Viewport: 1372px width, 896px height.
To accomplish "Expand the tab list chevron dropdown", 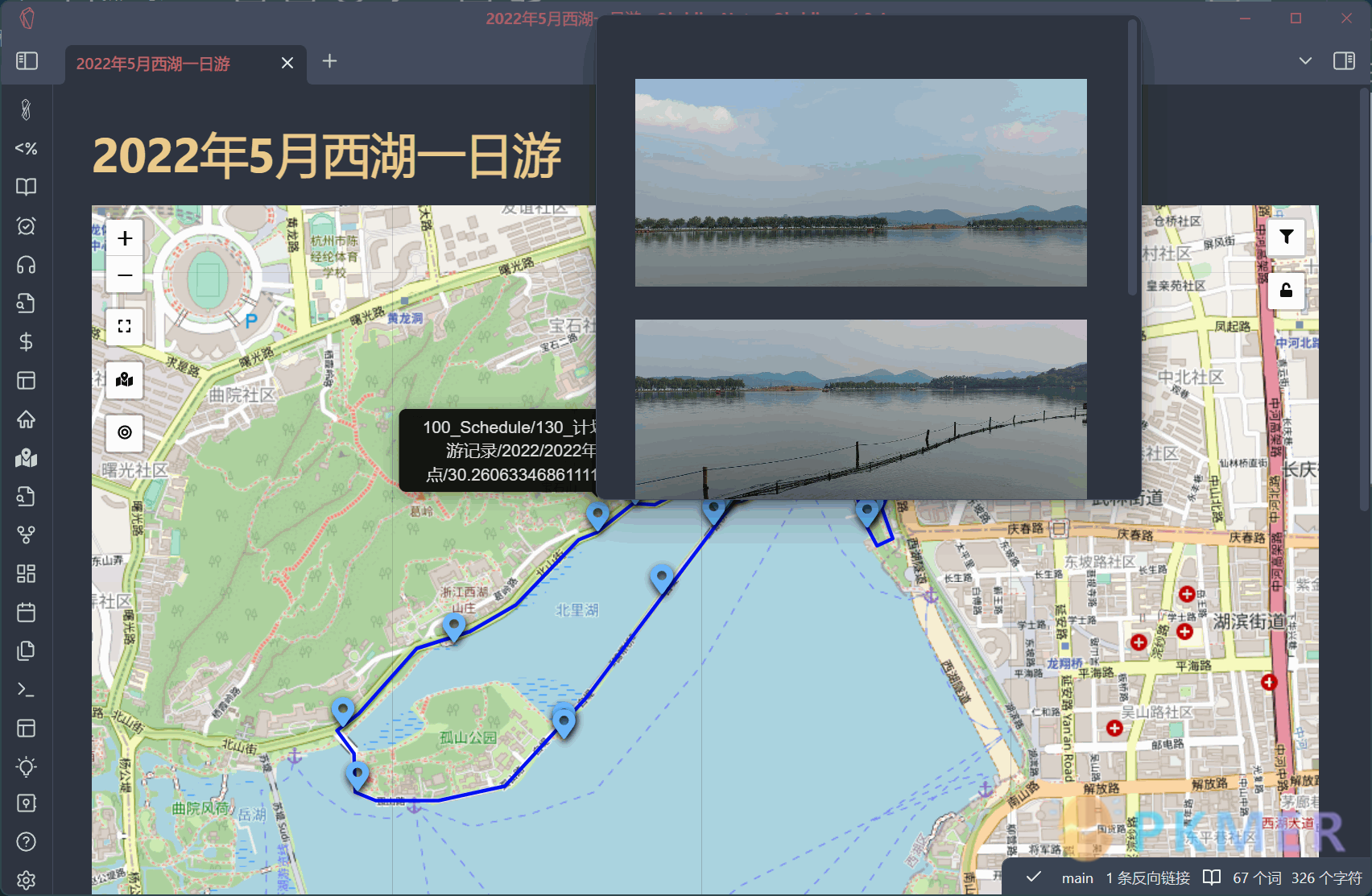I will click(x=1305, y=61).
